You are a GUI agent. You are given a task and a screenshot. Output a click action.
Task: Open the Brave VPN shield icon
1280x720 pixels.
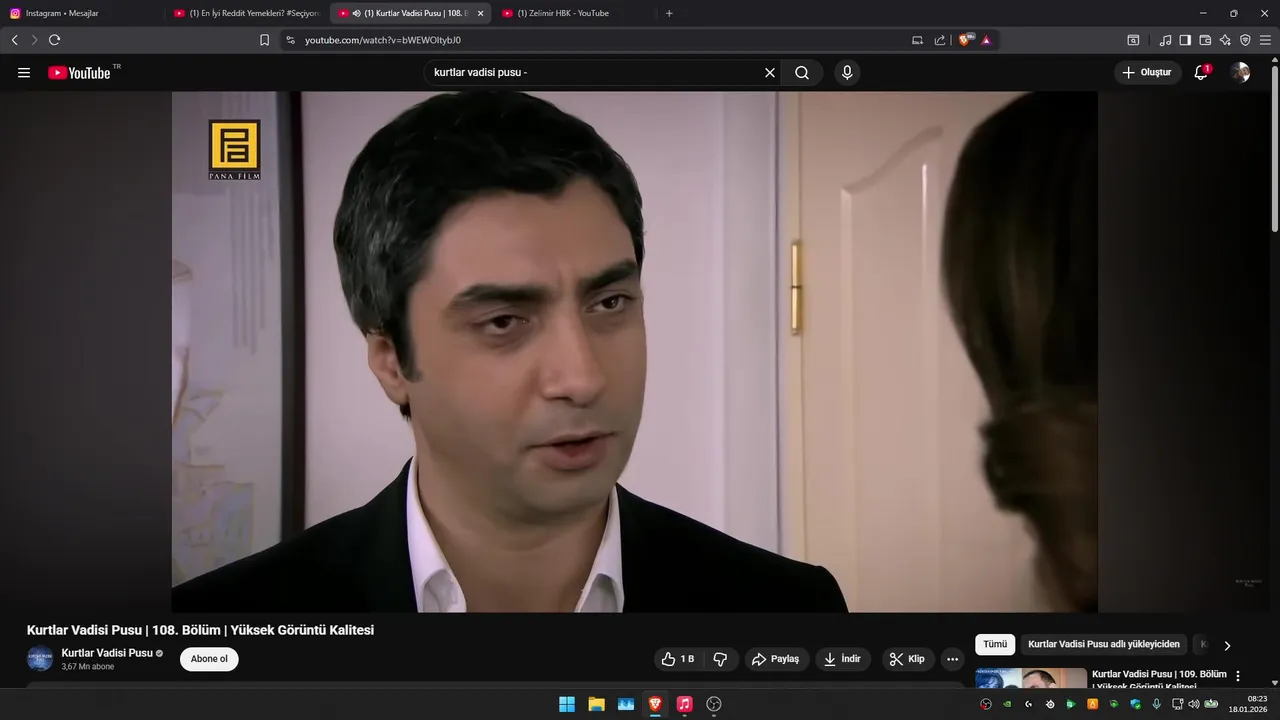1245,40
